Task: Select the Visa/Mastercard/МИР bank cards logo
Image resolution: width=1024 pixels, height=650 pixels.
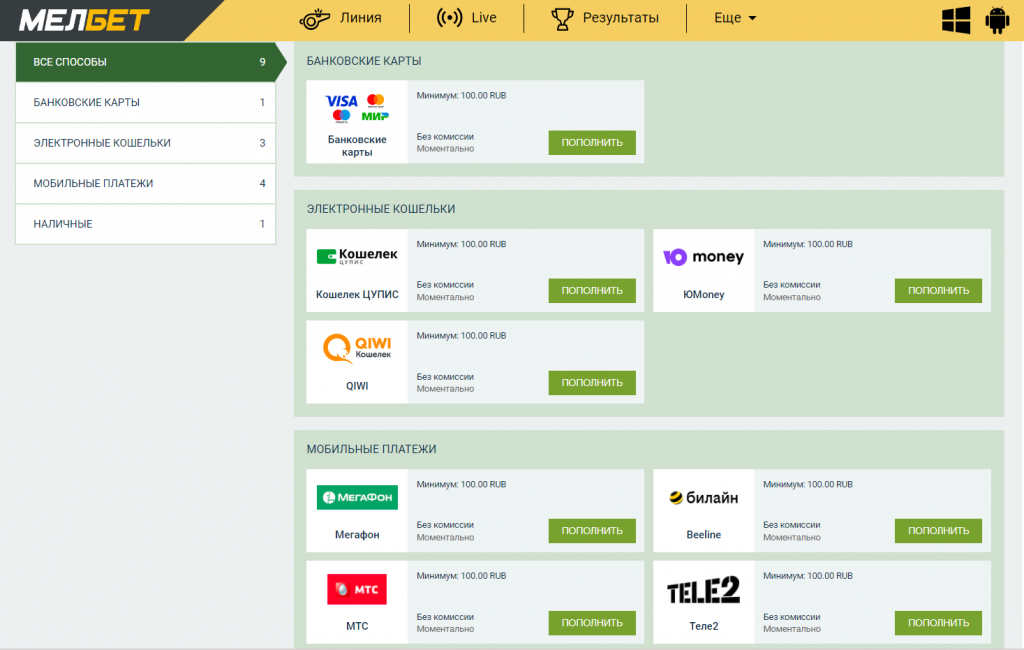Action: coord(357,108)
